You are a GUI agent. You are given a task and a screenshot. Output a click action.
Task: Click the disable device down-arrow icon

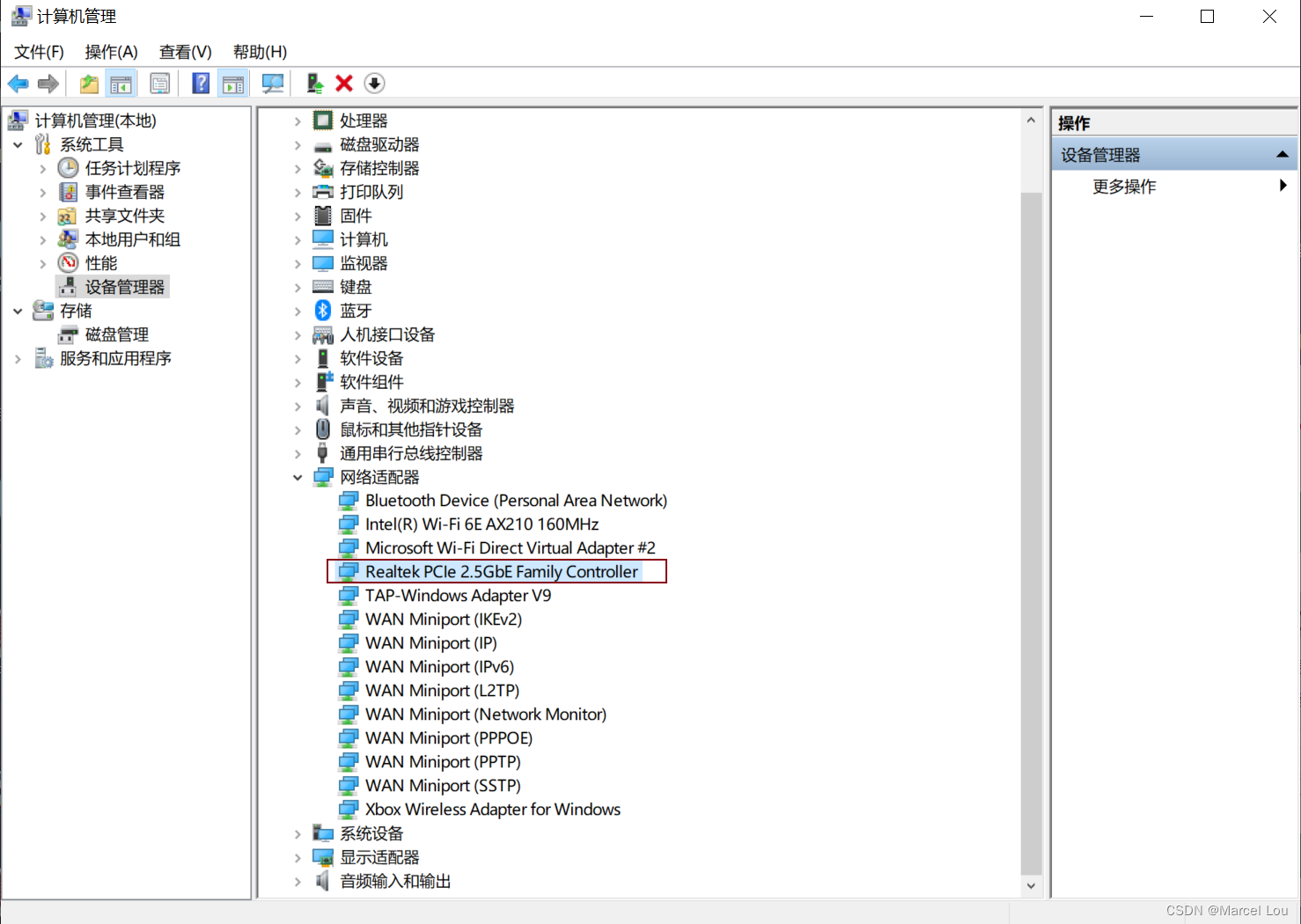[374, 84]
